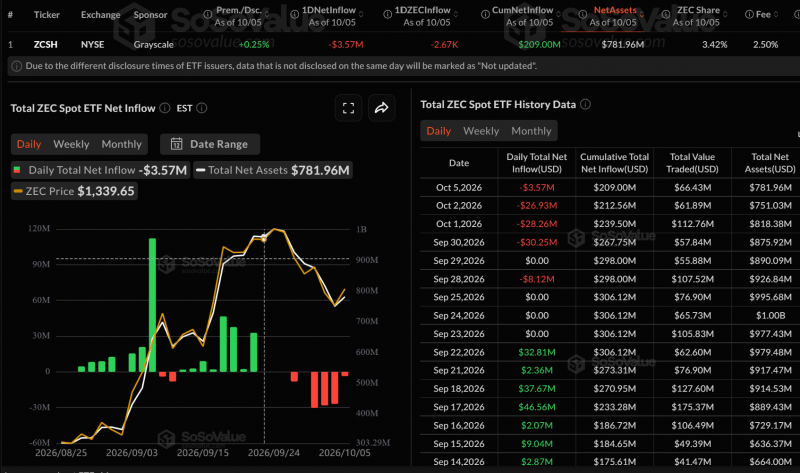Sort by CumNetInflow column arrows

coord(558,15)
